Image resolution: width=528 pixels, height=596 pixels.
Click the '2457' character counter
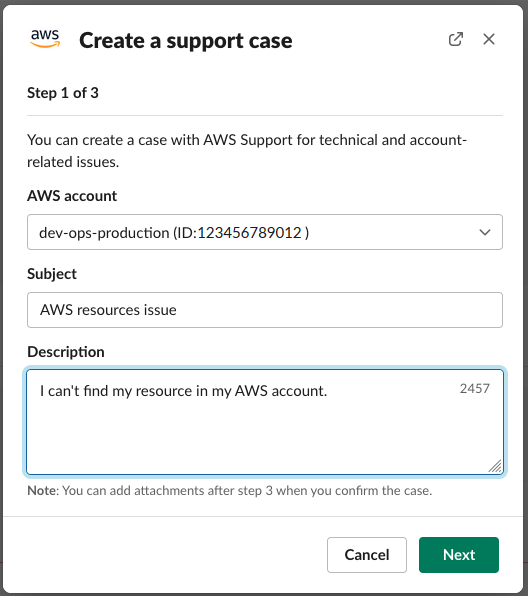coord(474,388)
